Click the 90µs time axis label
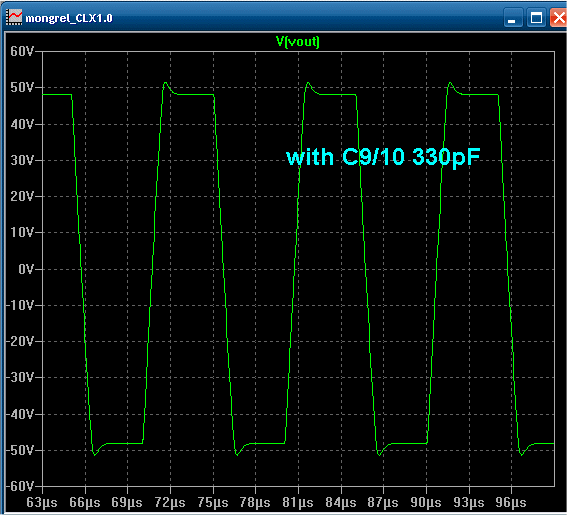 tap(426, 503)
